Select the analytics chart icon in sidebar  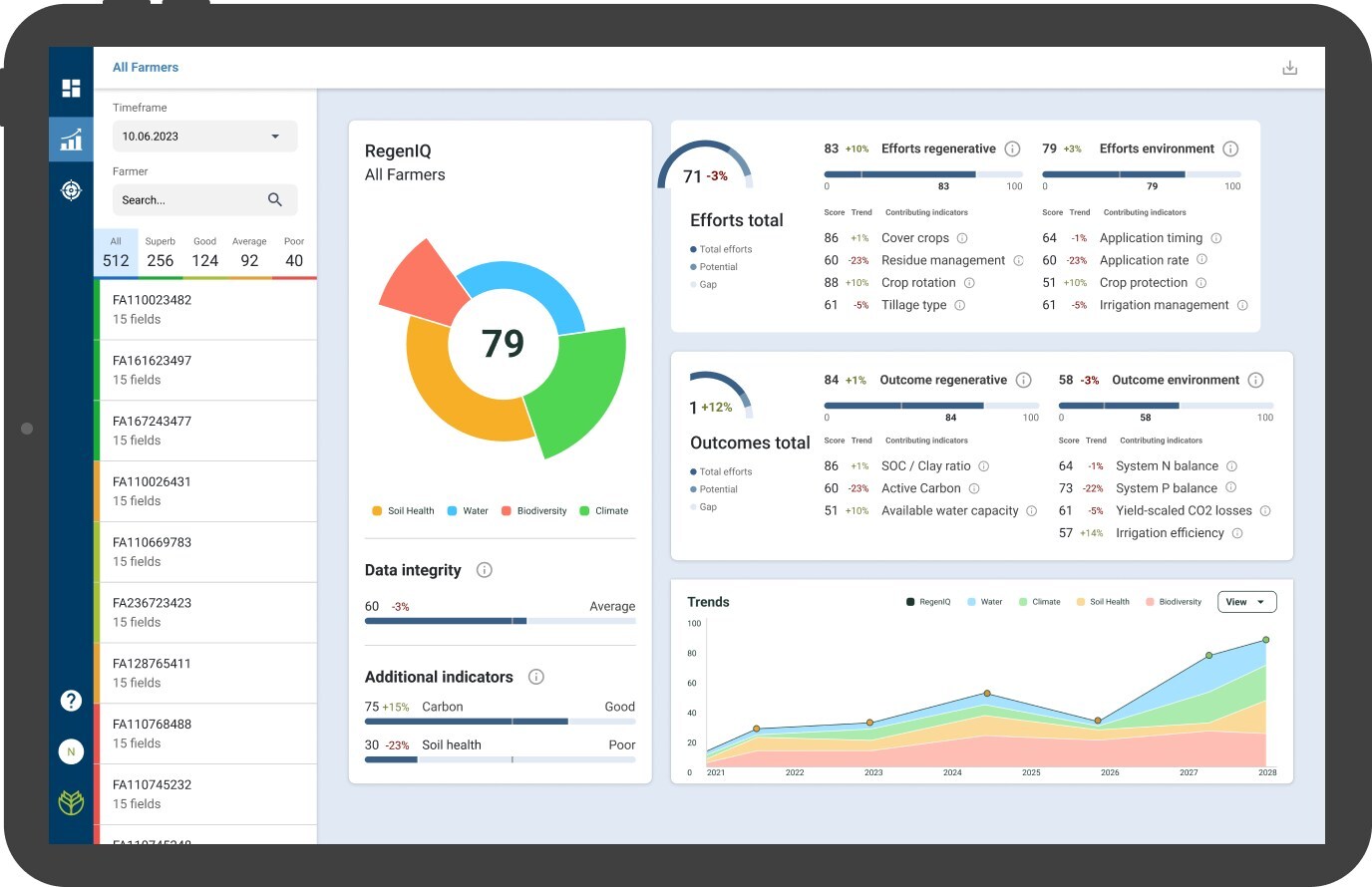pos(71,140)
